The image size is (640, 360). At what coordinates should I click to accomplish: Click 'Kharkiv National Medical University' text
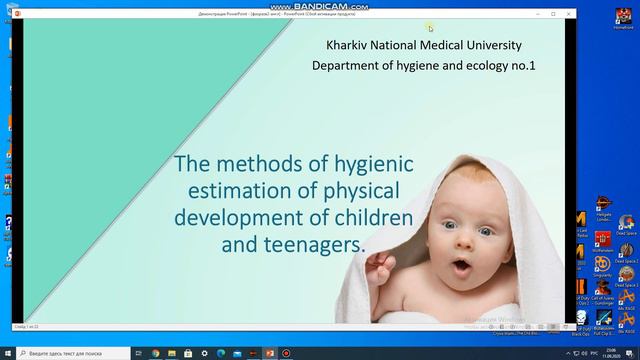tap(424, 45)
